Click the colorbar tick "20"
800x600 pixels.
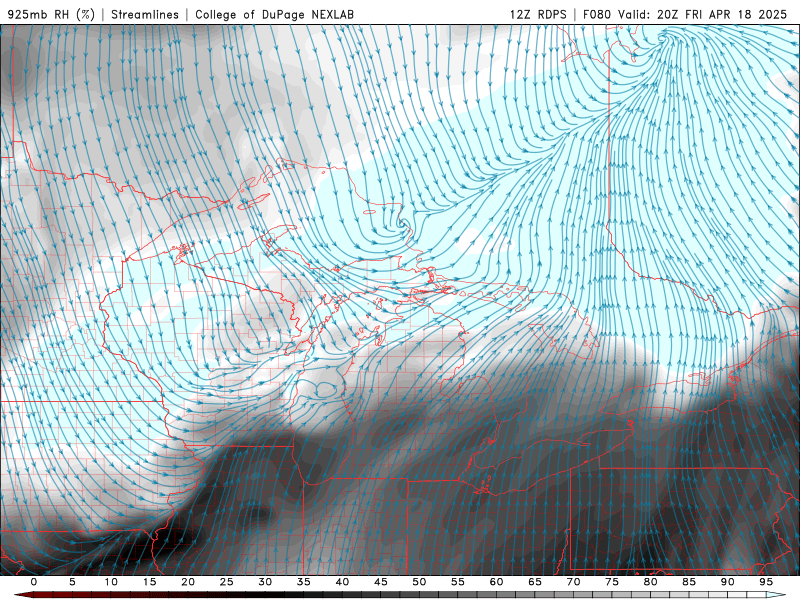[x=188, y=582]
